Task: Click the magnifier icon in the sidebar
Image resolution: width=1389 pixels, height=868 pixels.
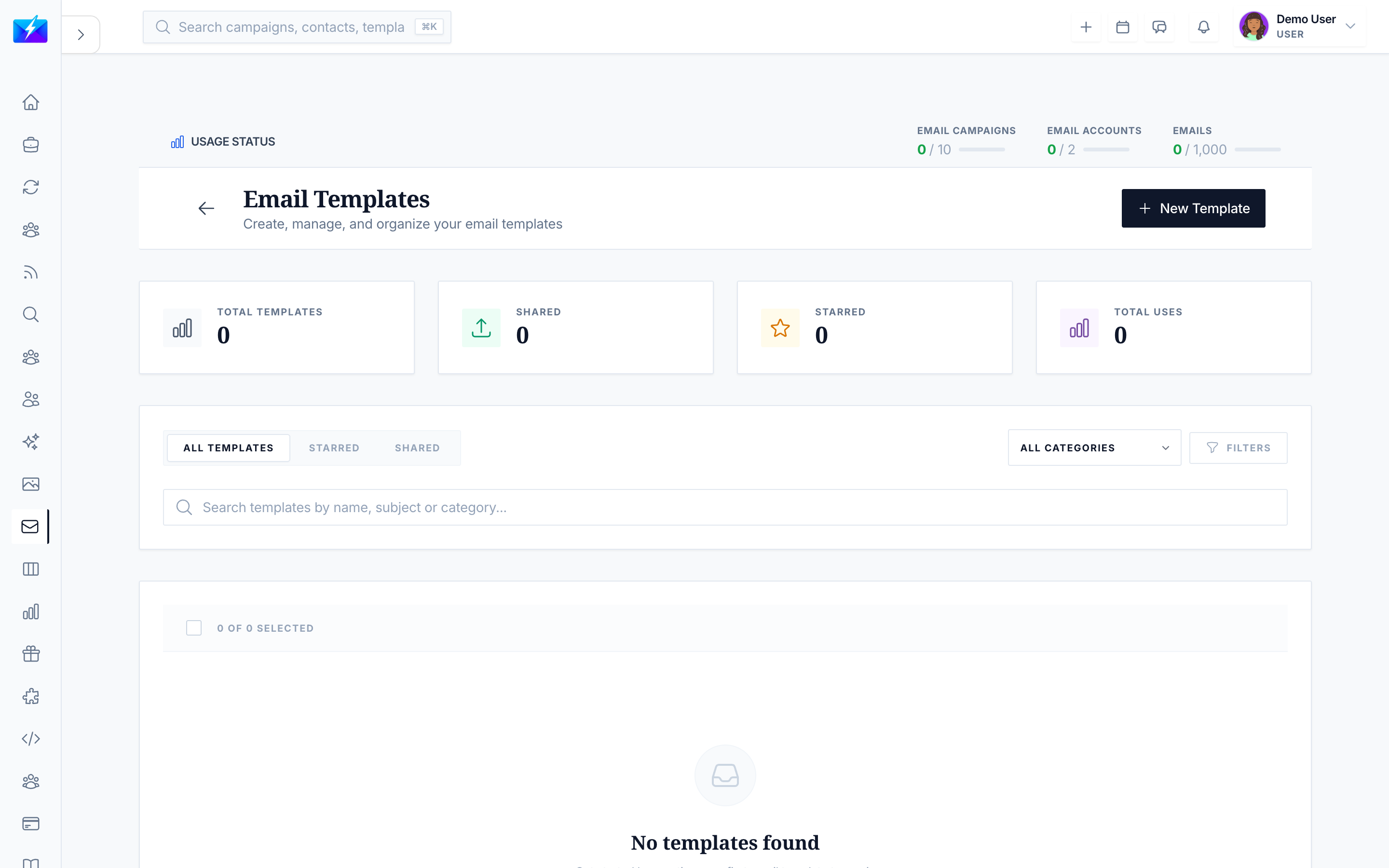Action: click(30, 314)
